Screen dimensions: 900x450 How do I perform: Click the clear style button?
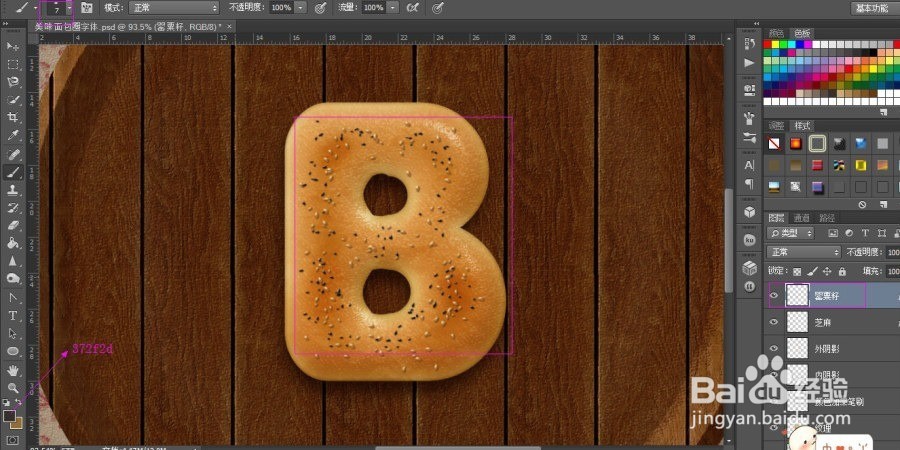(862, 204)
